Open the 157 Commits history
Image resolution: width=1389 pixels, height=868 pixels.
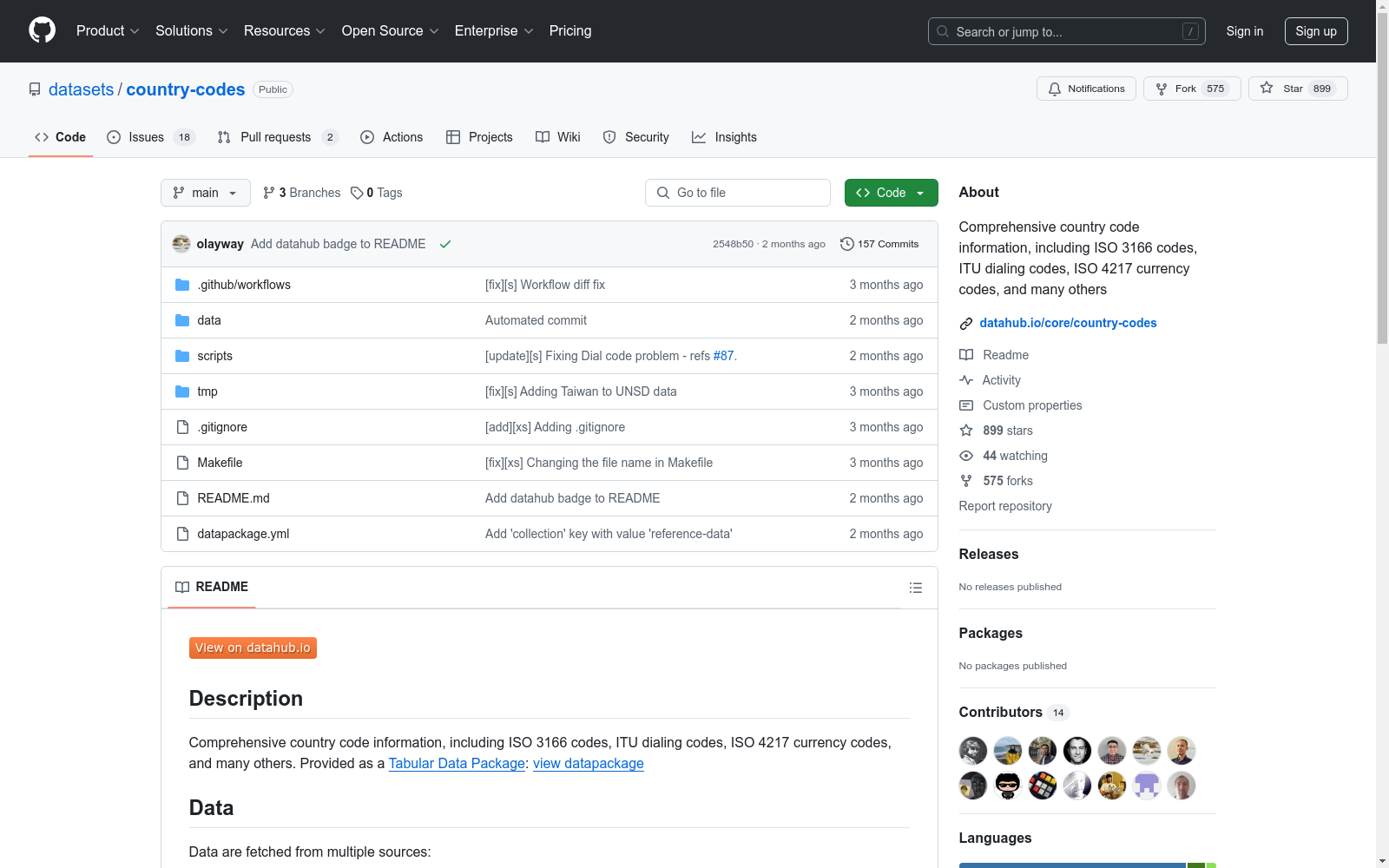[879, 244]
